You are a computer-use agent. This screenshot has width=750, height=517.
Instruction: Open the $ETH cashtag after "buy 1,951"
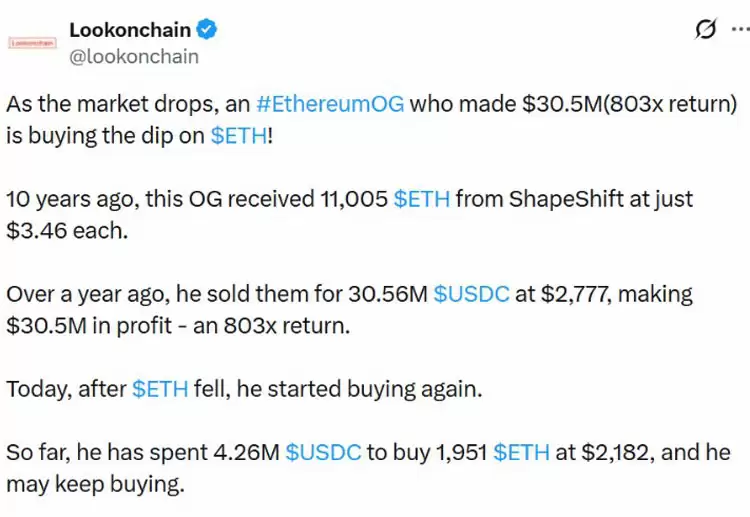pyautogui.click(x=521, y=452)
